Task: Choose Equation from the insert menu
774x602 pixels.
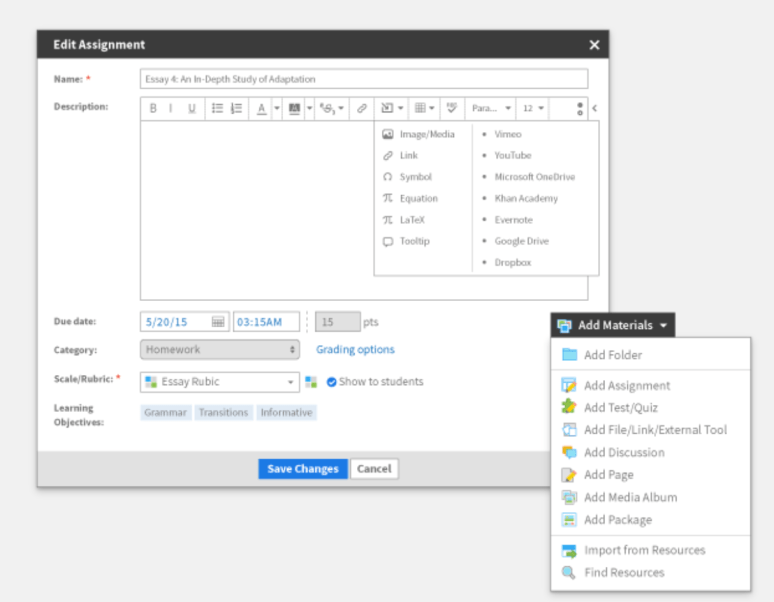Action: click(418, 198)
